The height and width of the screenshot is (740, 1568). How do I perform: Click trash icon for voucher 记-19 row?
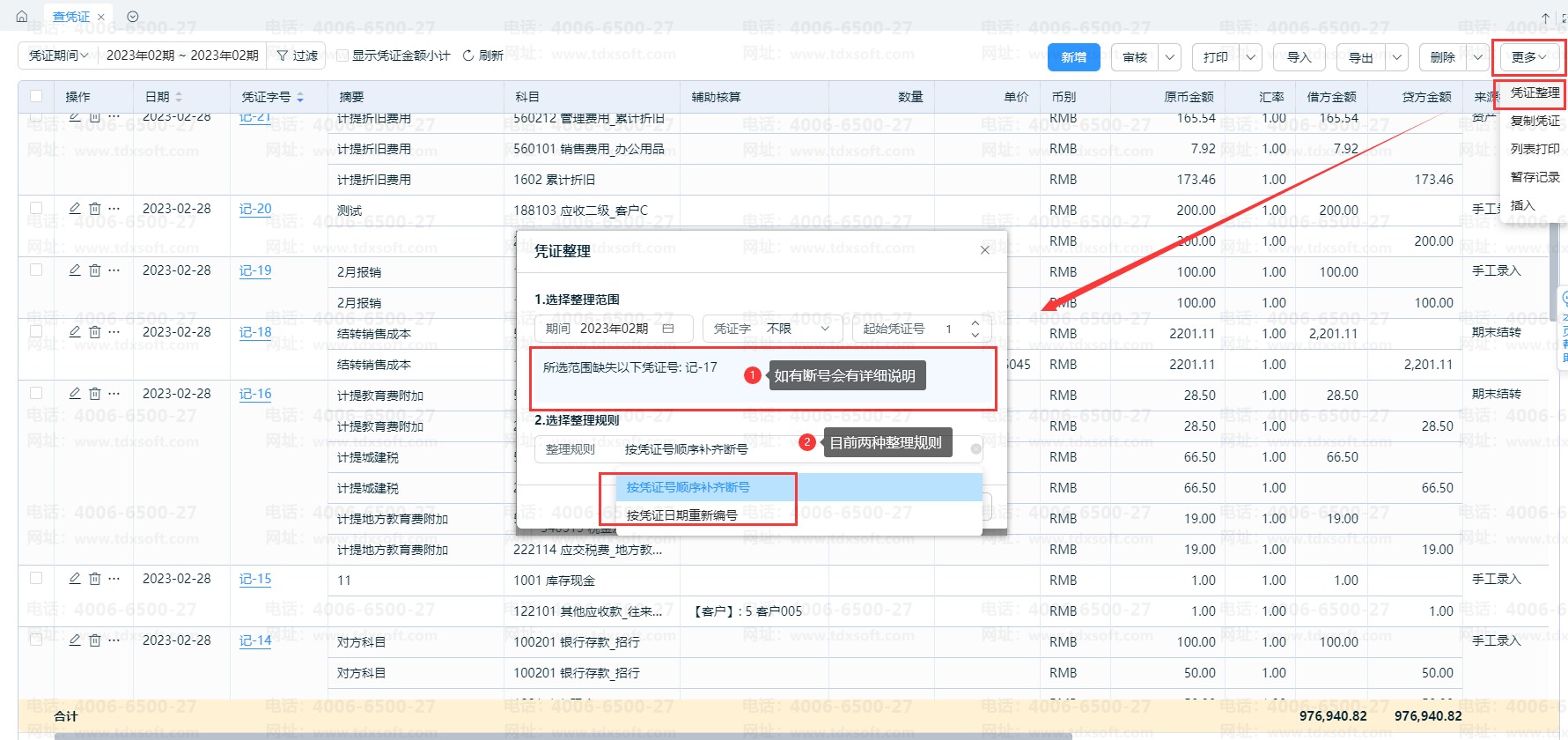(95, 270)
